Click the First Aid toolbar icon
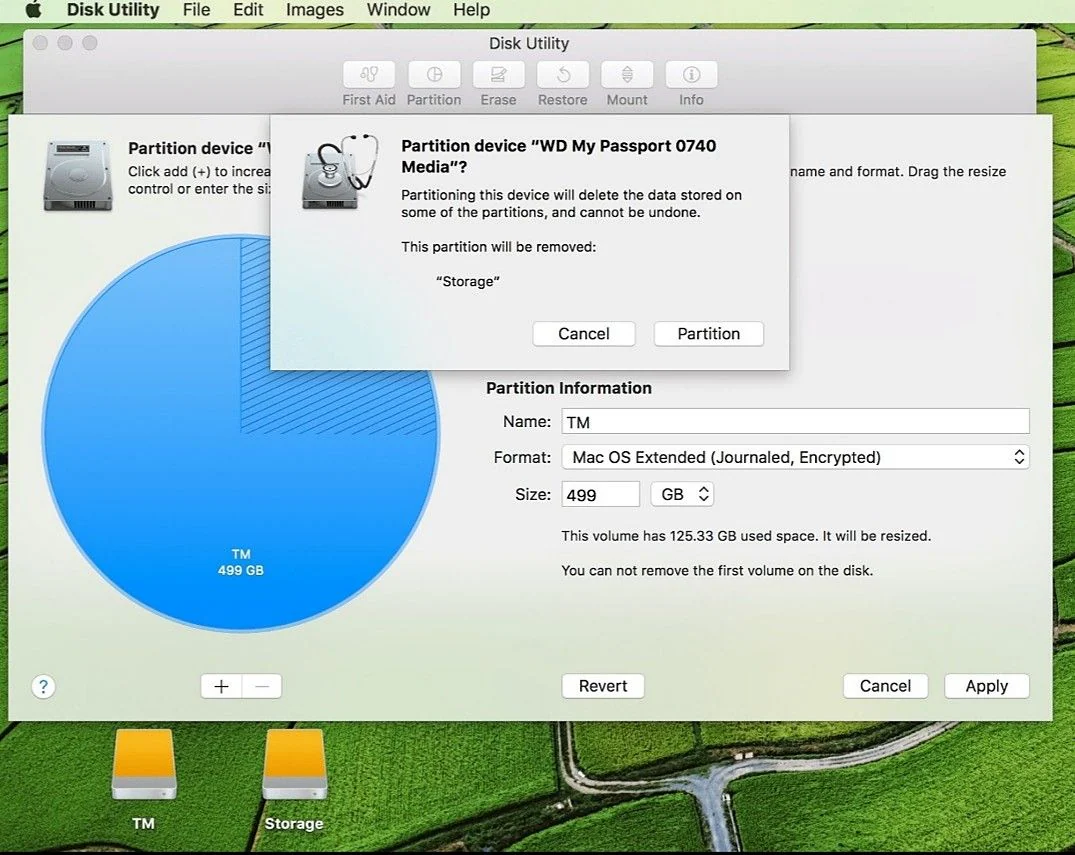This screenshot has height=855, width=1075. coord(369,74)
